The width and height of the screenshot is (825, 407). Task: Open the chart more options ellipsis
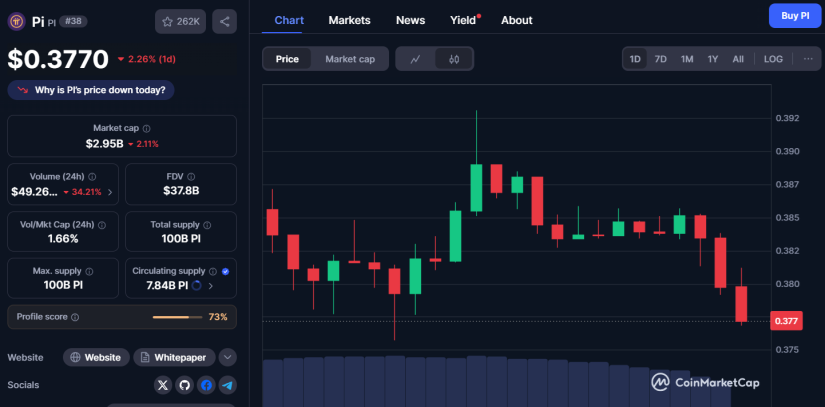pyautogui.click(x=808, y=59)
